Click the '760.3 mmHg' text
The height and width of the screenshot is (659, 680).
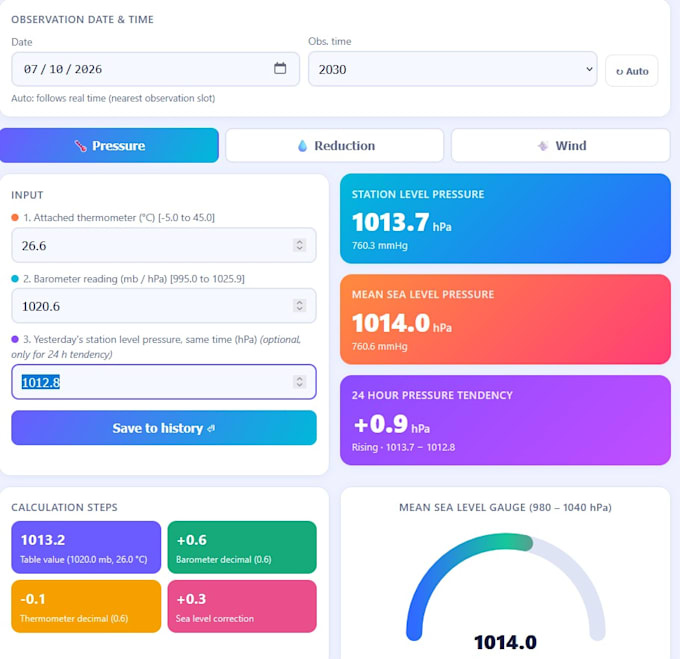379,246
